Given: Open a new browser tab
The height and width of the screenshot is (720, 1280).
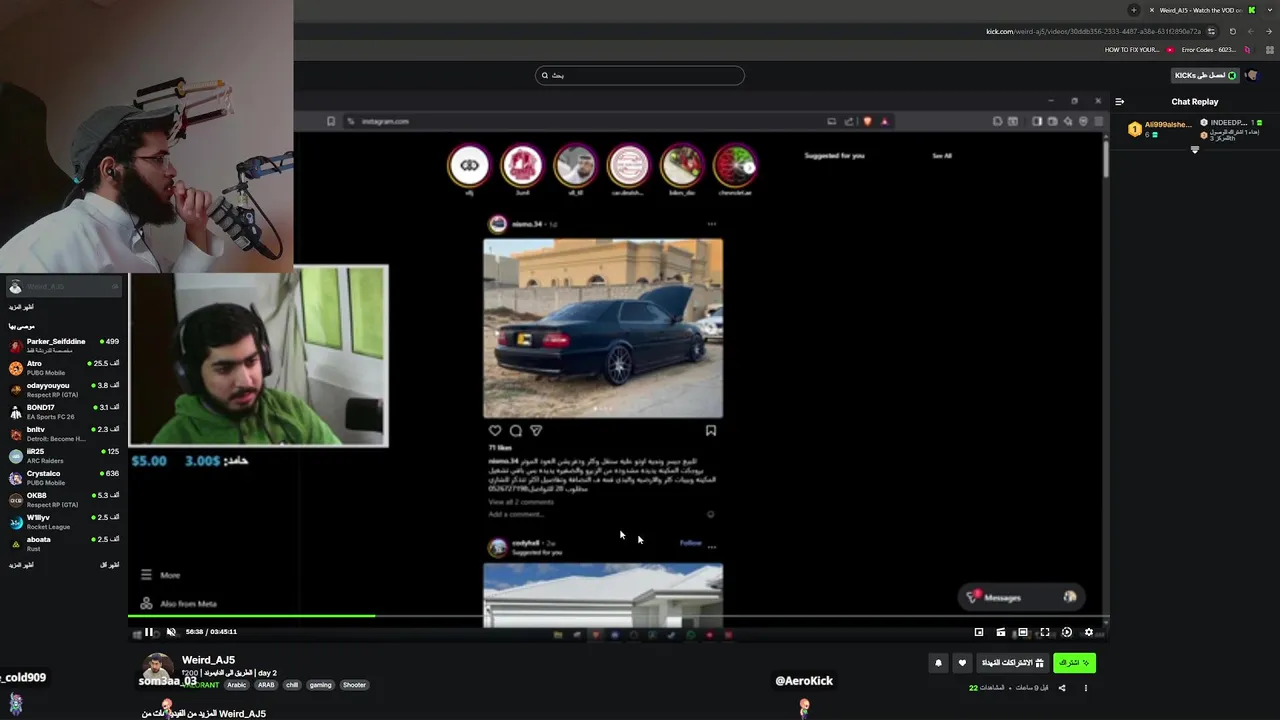Looking at the screenshot, I should pyautogui.click(x=1133, y=10).
